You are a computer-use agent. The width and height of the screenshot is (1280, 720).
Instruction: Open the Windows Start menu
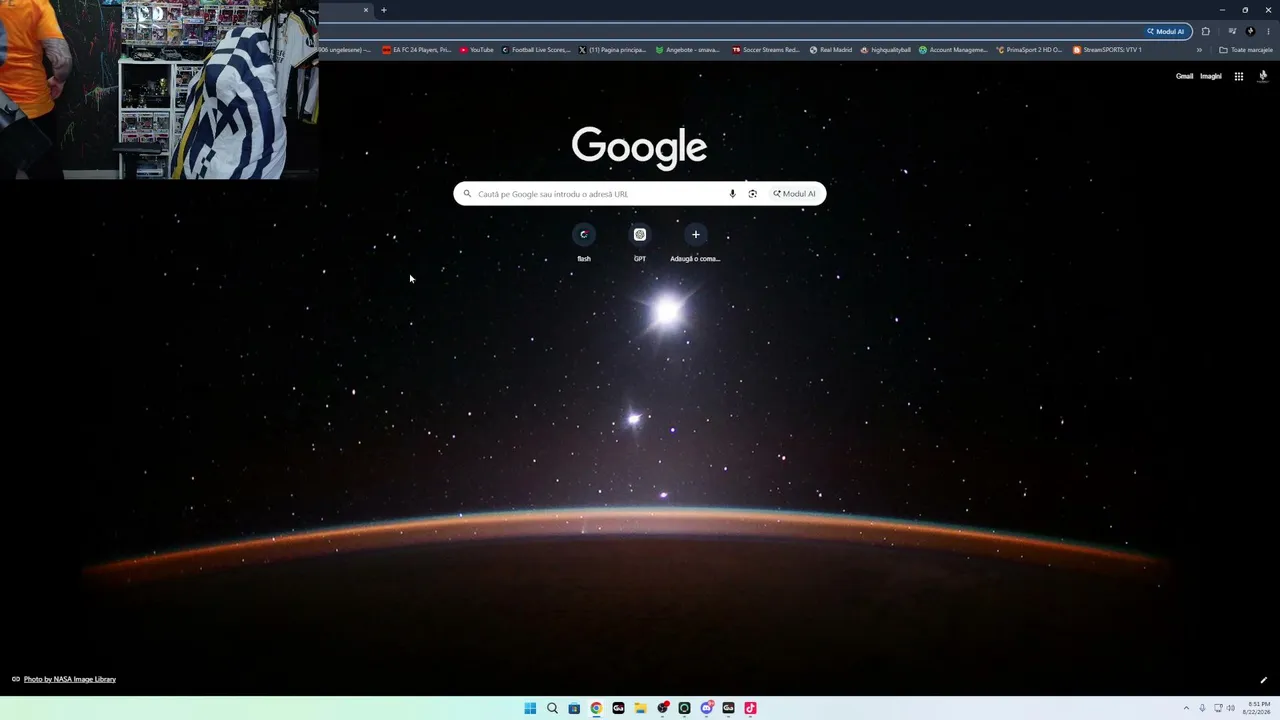[530, 708]
